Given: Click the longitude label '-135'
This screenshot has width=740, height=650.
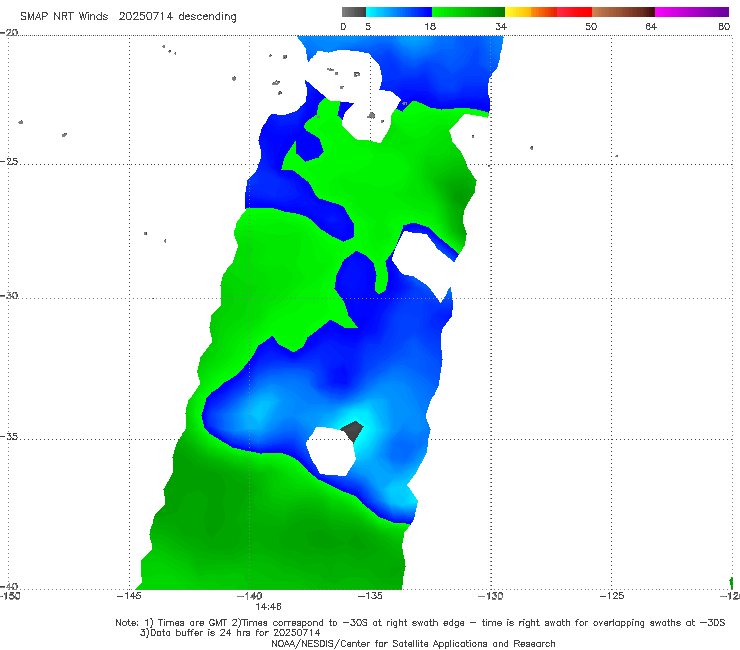Looking at the screenshot, I should coord(370,596).
